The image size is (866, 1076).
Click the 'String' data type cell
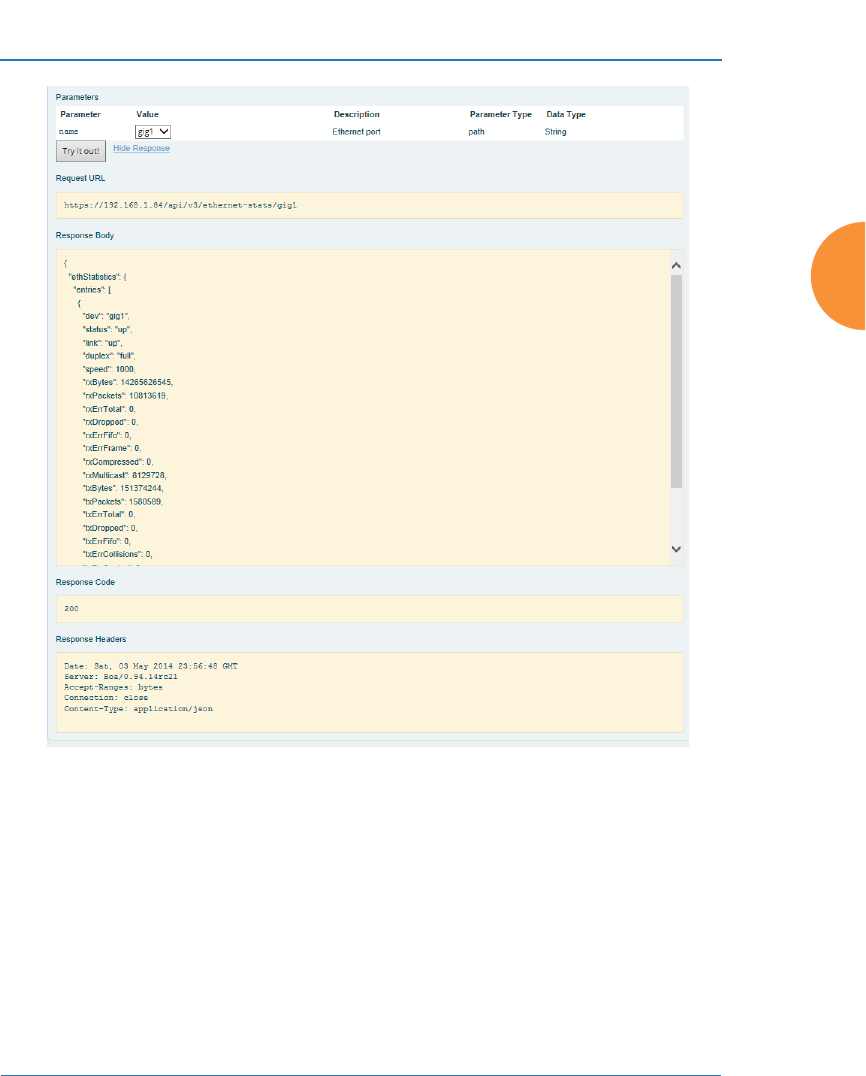pos(555,132)
